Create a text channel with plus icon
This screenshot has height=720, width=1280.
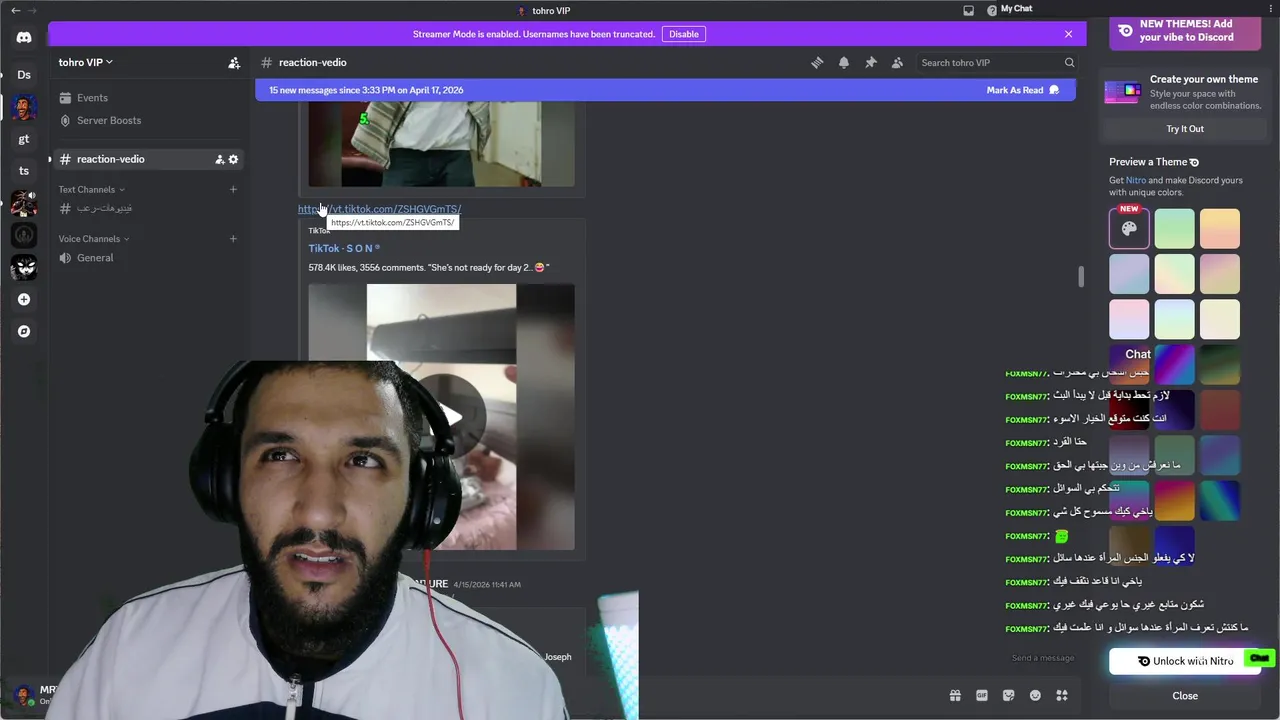[x=233, y=189]
